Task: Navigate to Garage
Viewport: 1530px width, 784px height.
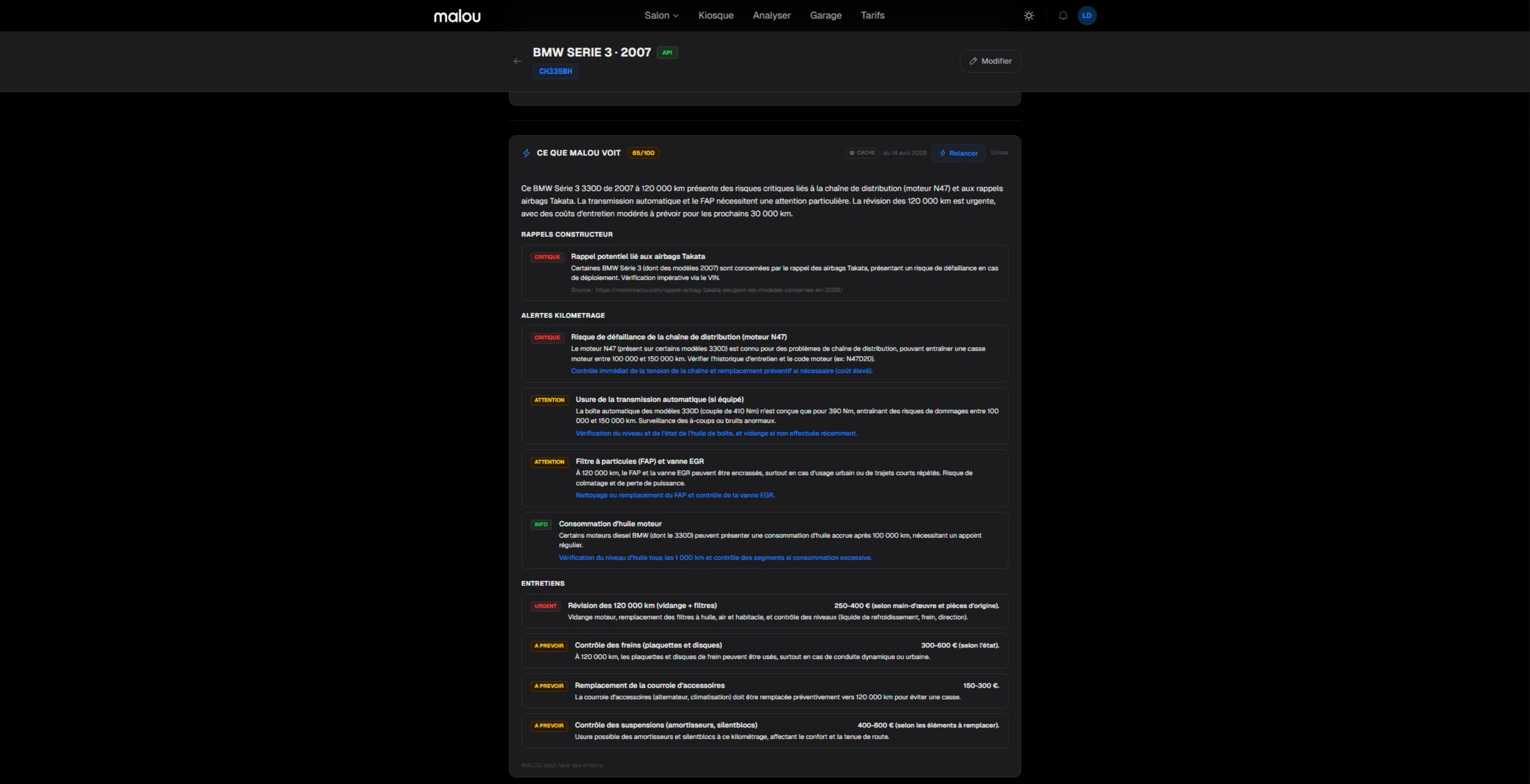Action: point(826,15)
